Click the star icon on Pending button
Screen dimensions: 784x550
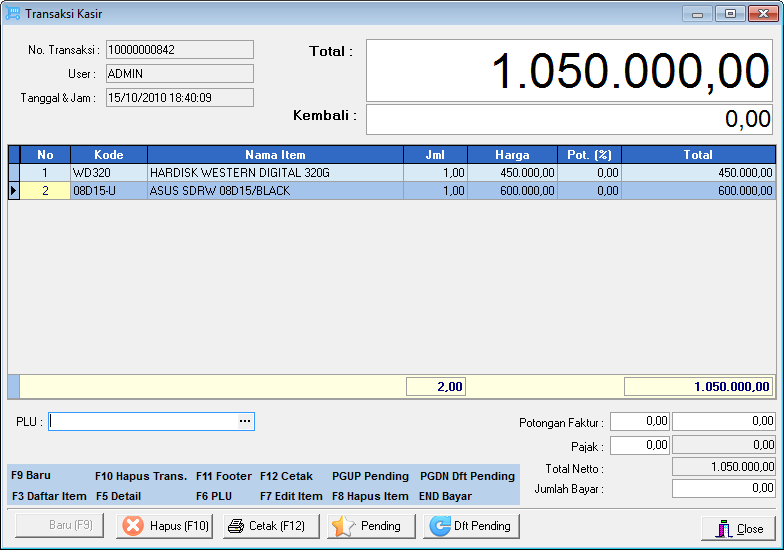(x=343, y=526)
